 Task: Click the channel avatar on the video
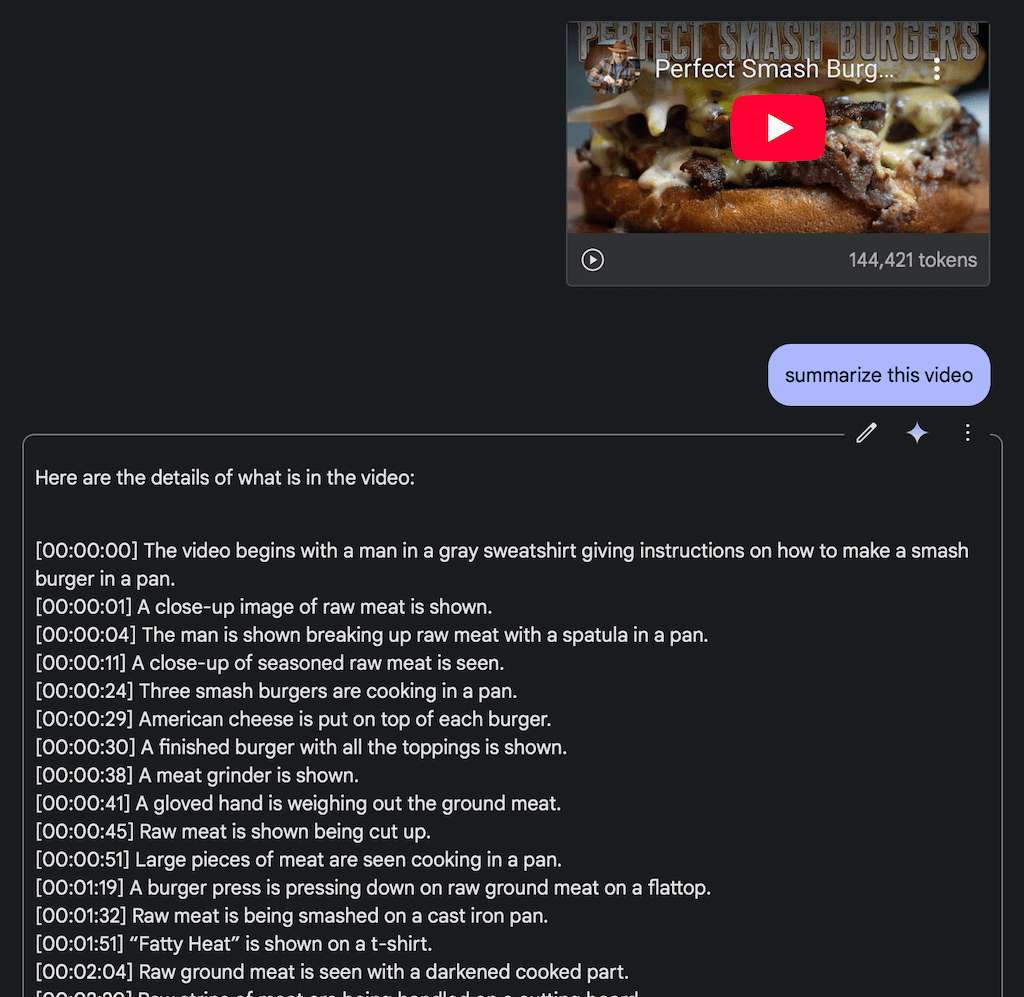pyautogui.click(x=612, y=68)
